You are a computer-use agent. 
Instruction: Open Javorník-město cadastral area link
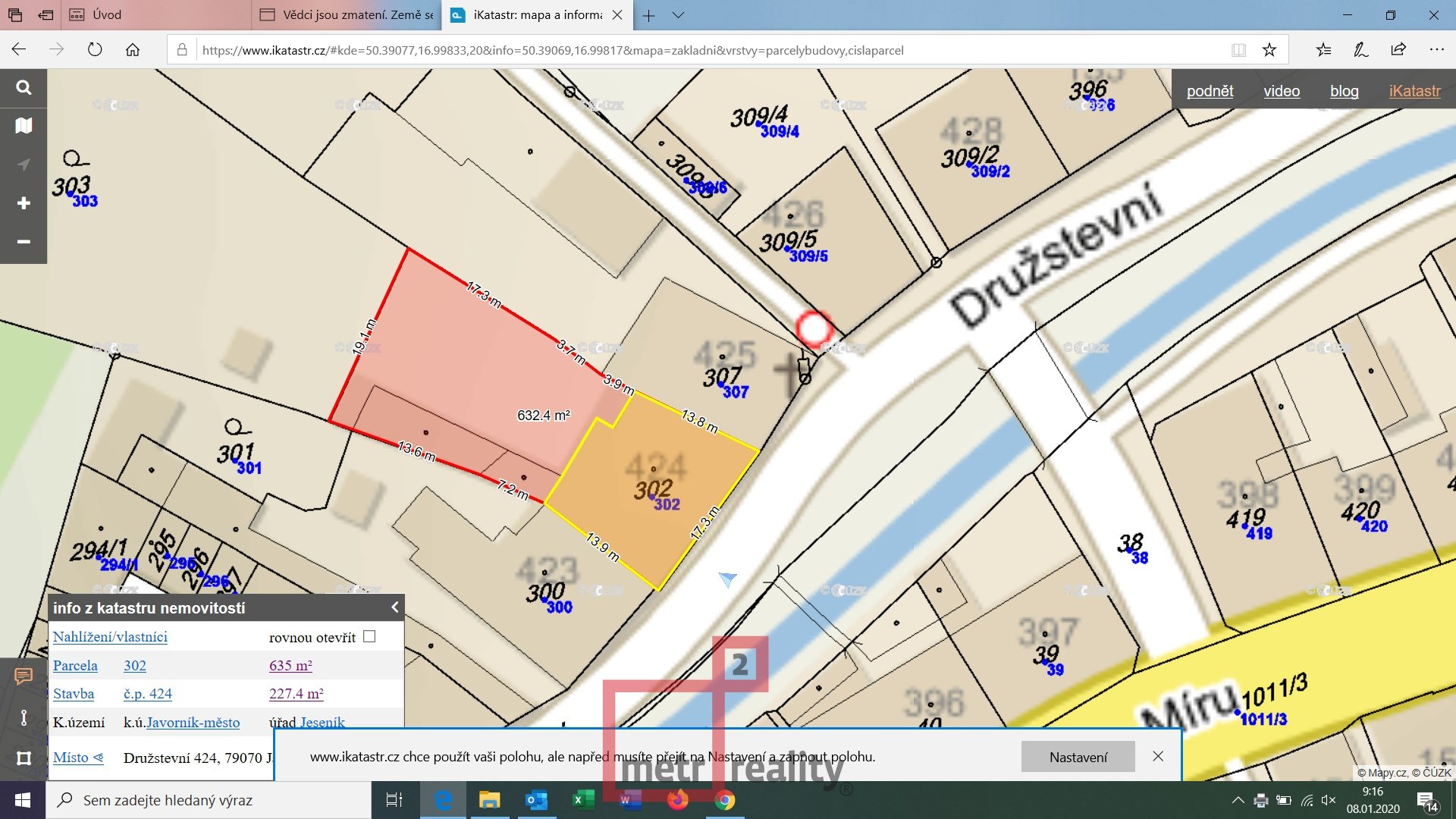[x=193, y=723]
